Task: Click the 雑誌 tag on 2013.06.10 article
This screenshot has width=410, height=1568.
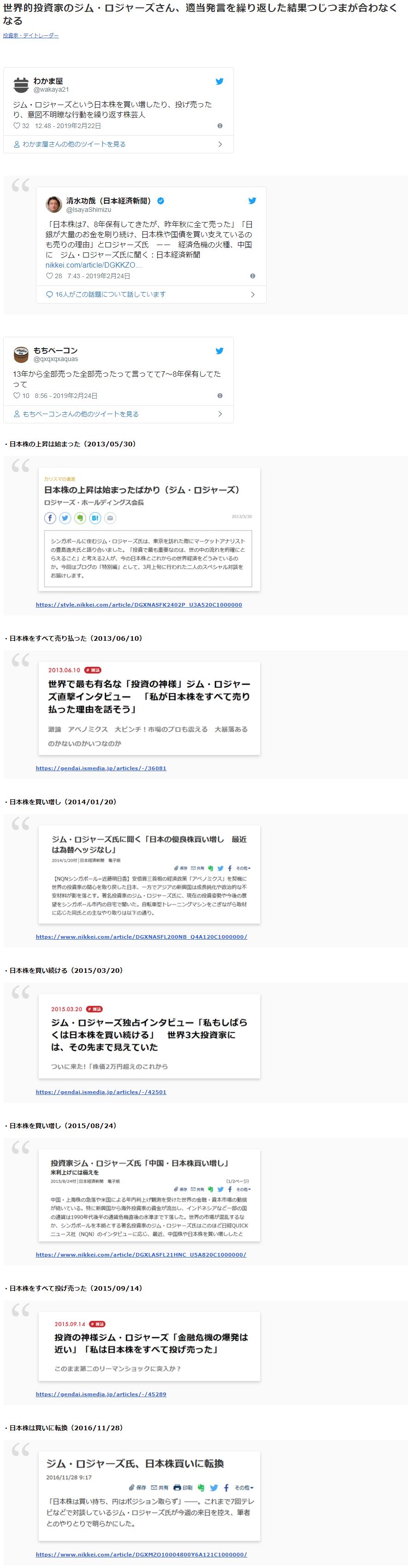Action: 93,670
